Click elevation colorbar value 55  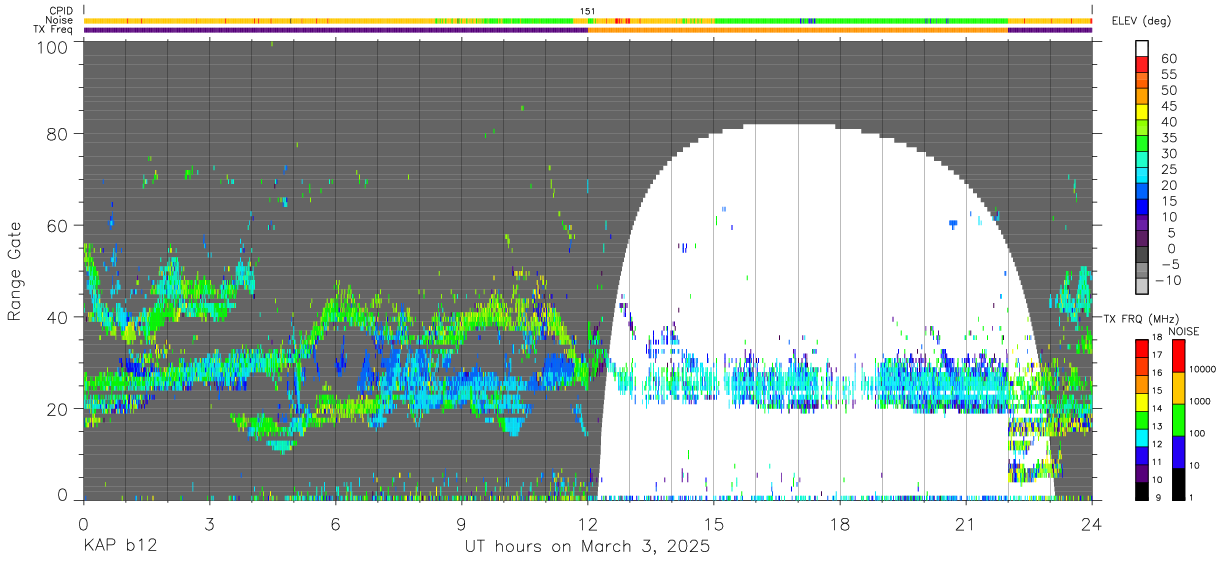coord(1170,75)
